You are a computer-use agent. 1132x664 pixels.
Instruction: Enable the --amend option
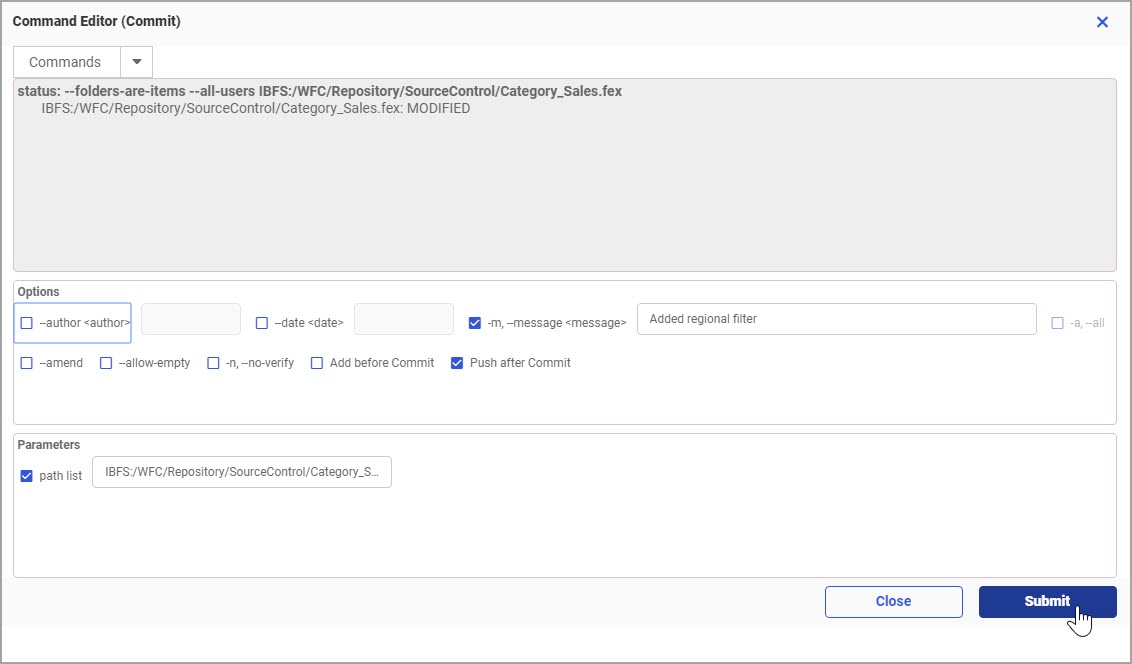tap(27, 363)
